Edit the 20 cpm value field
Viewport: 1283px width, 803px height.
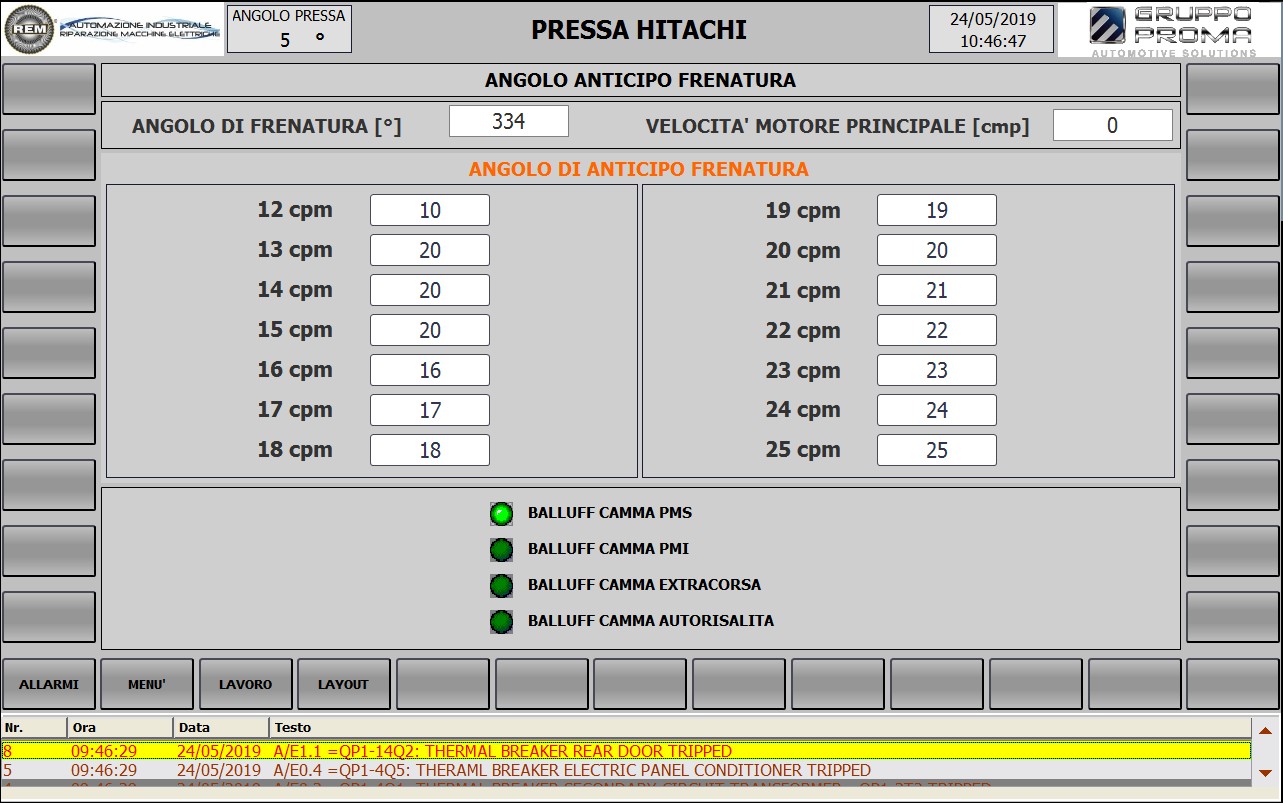coord(937,250)
